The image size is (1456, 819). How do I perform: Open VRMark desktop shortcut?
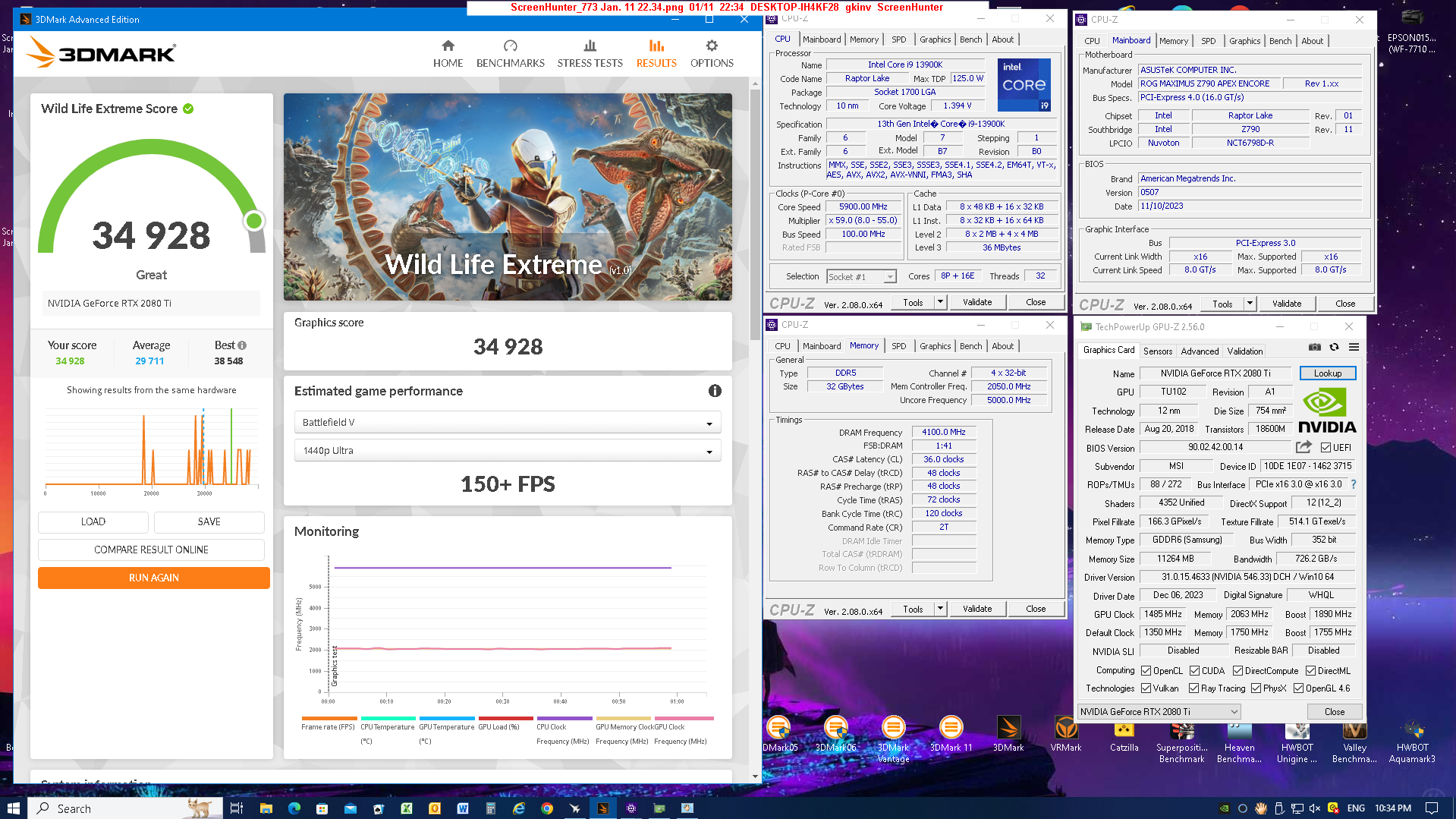(1066, 735)
